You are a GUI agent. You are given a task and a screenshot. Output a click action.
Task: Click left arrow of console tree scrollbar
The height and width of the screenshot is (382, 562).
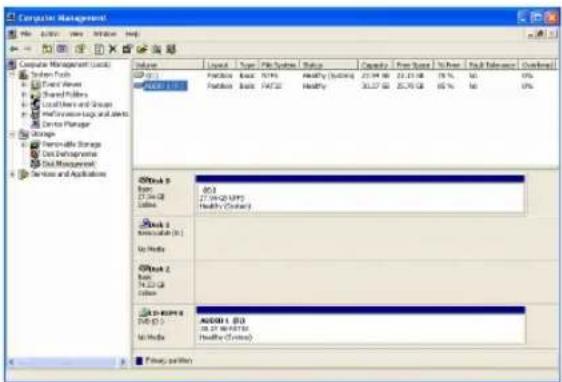(x=12, y=362)
